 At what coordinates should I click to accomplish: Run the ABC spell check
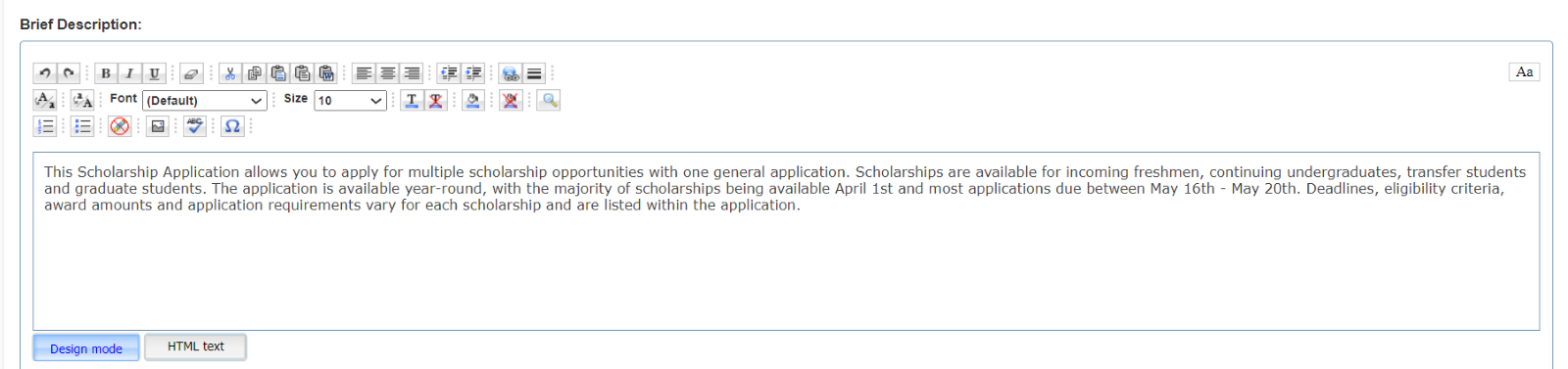coord(195,126)
